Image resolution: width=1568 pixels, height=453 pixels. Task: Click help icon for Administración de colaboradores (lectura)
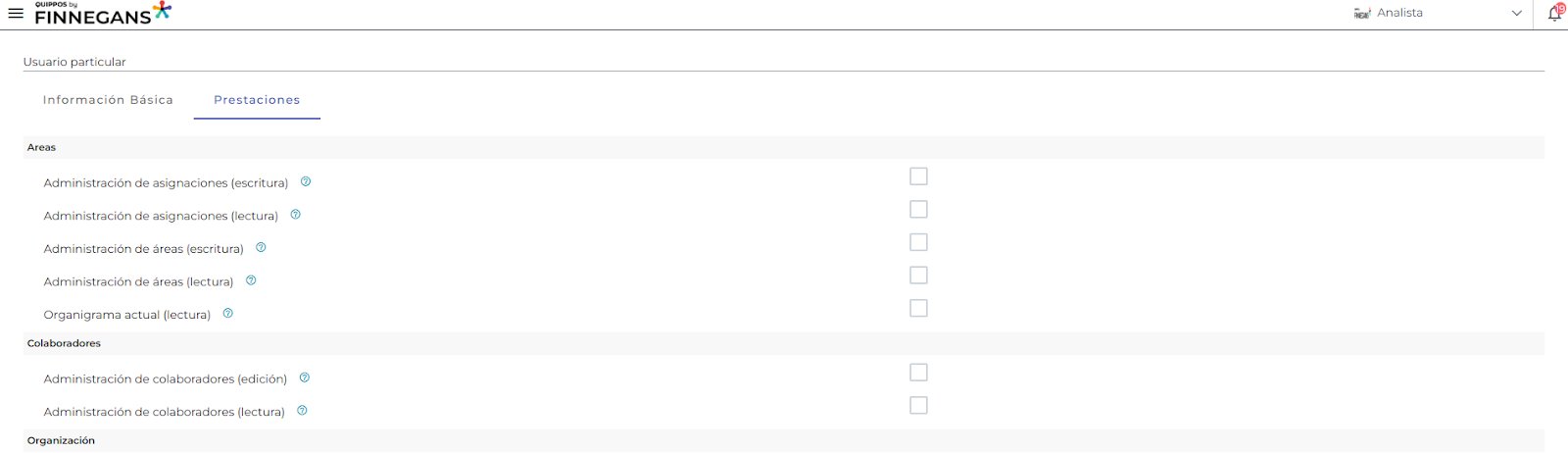[x=302, y=411]
